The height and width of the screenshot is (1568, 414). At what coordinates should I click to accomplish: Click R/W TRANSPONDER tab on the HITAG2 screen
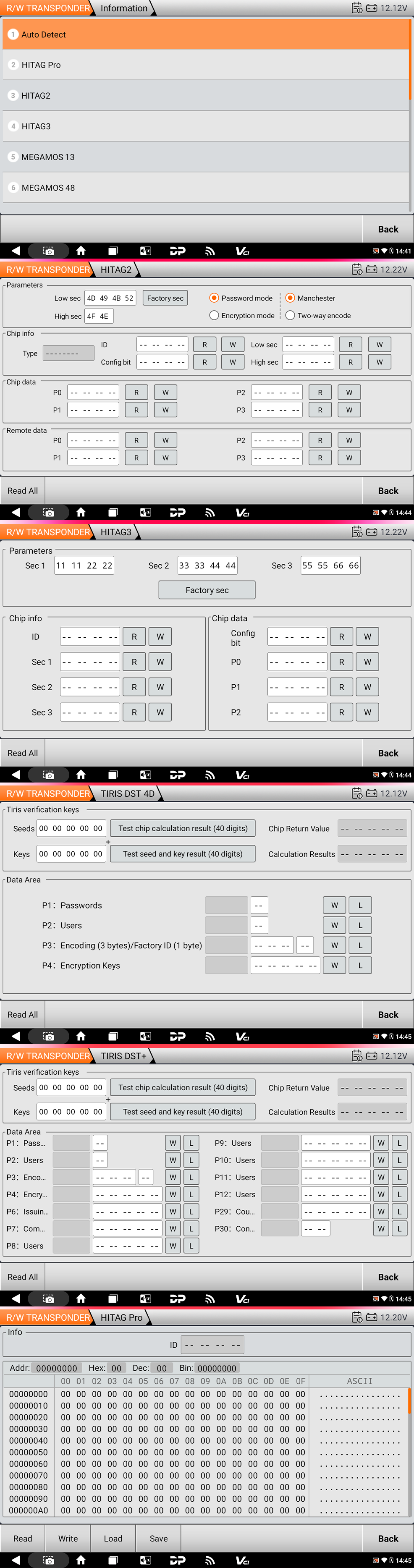[48, 270]
